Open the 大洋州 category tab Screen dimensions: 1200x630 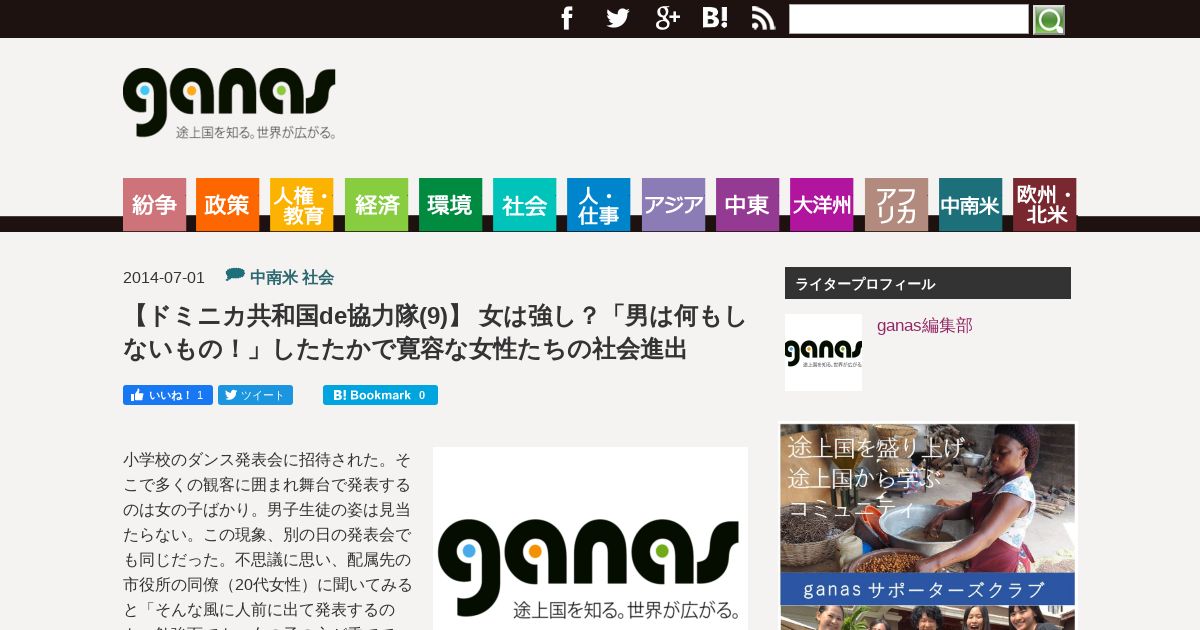(821, 205)
